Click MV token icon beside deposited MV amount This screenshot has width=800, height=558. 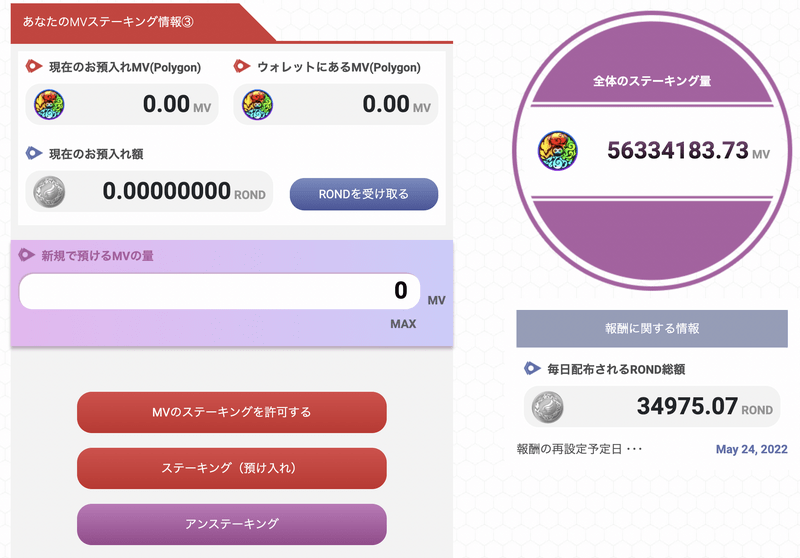[49, 104]
